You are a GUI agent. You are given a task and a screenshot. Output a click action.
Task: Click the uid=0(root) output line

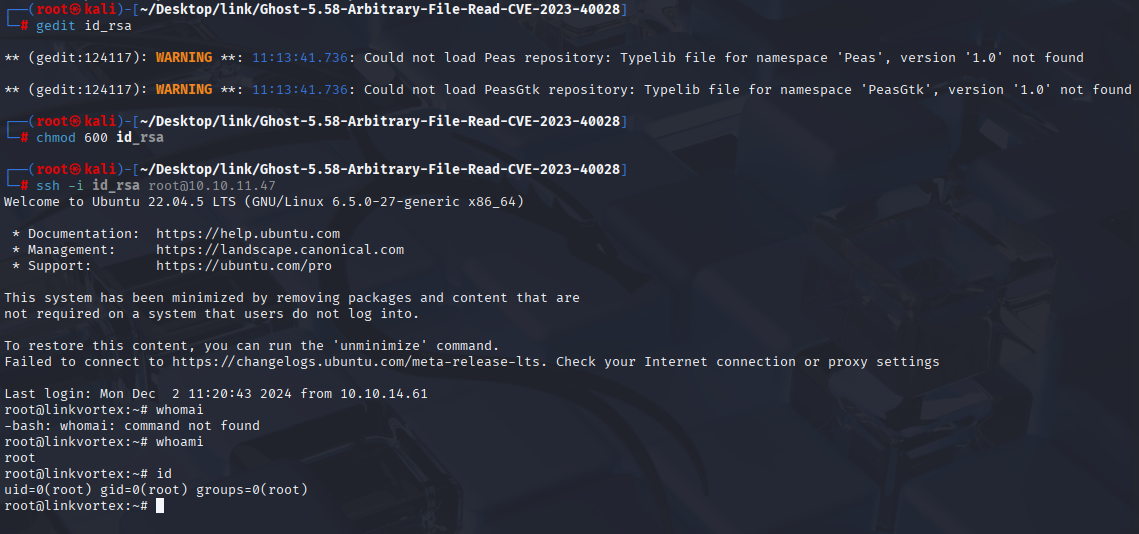click(x=156, y=490)
